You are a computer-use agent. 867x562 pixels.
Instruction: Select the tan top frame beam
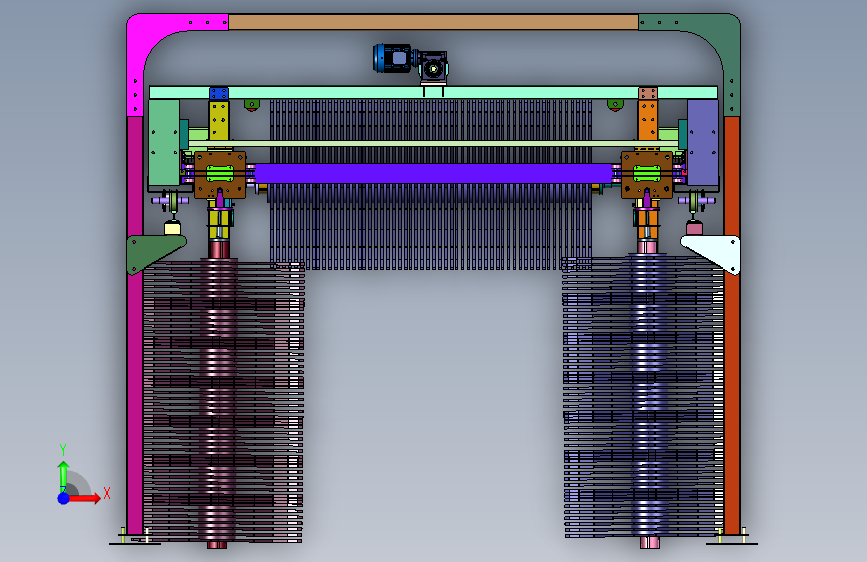click(433, 22)
